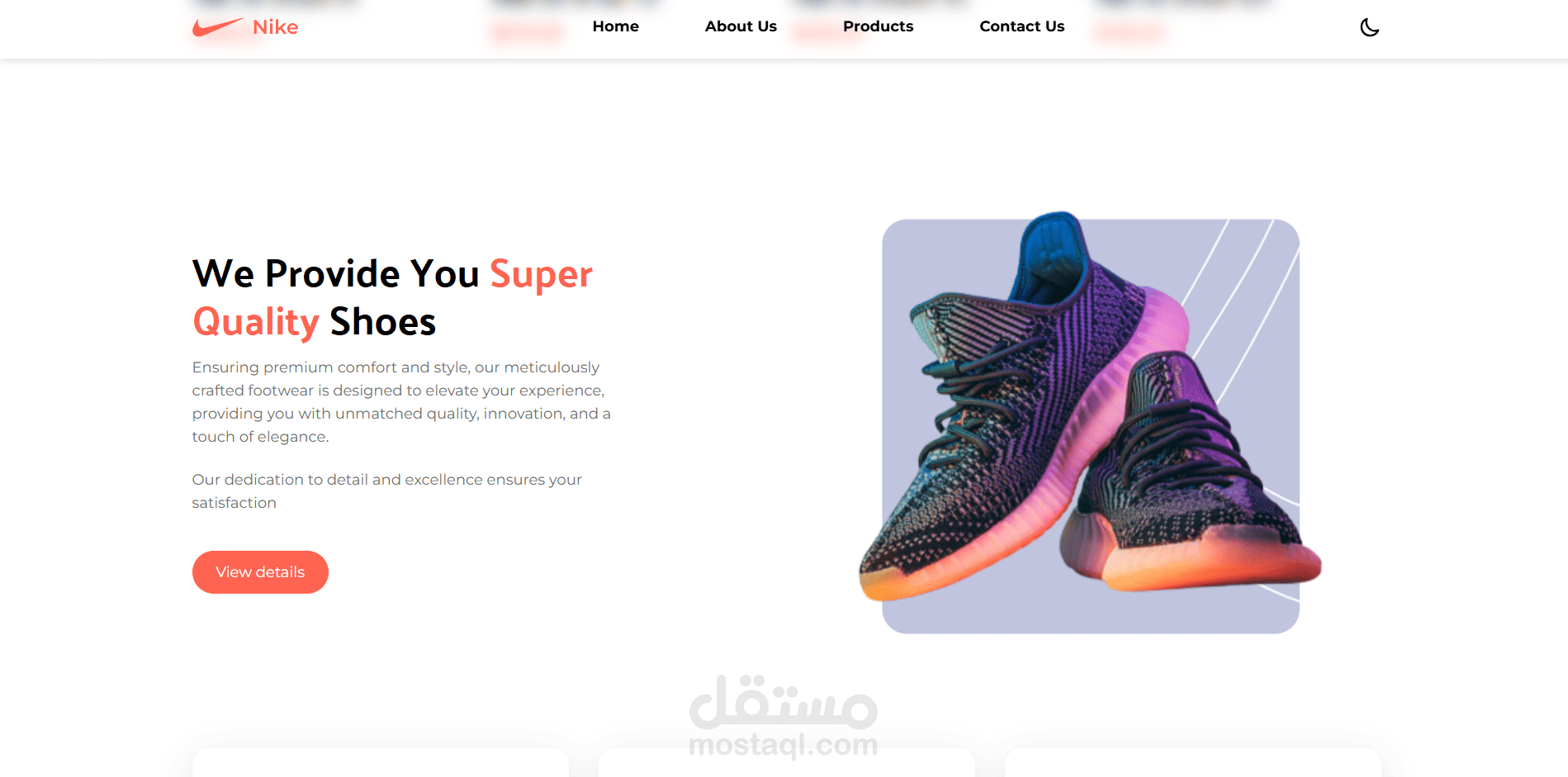The width and height of the screenshot is (1568, 777).
Task: Select the Nike brand name text
Action: click(275, 27)
